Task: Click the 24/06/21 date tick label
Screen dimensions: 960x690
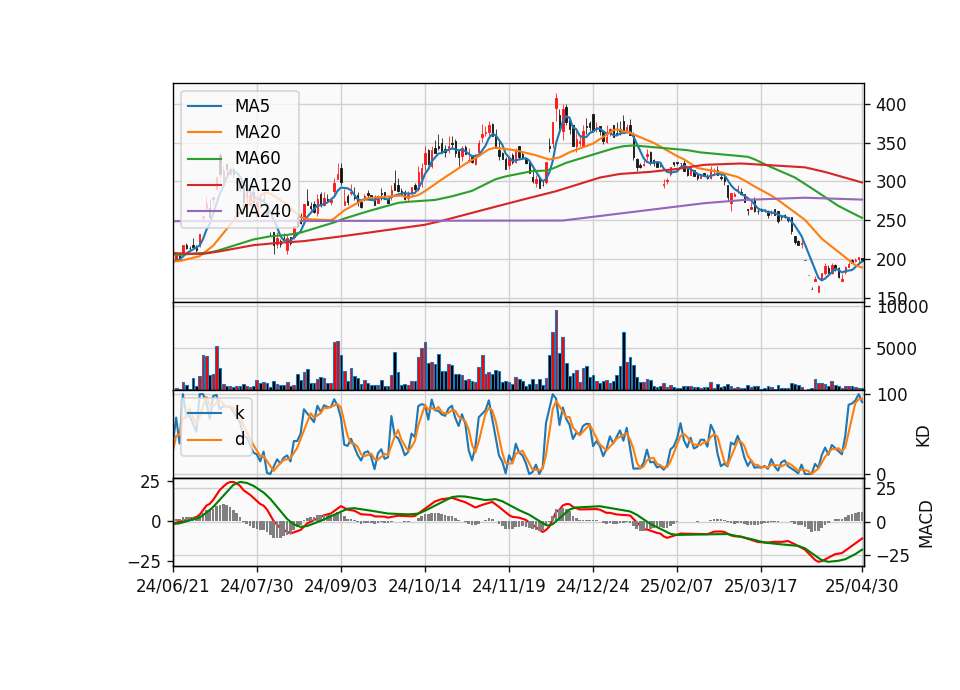Action: 173,586
